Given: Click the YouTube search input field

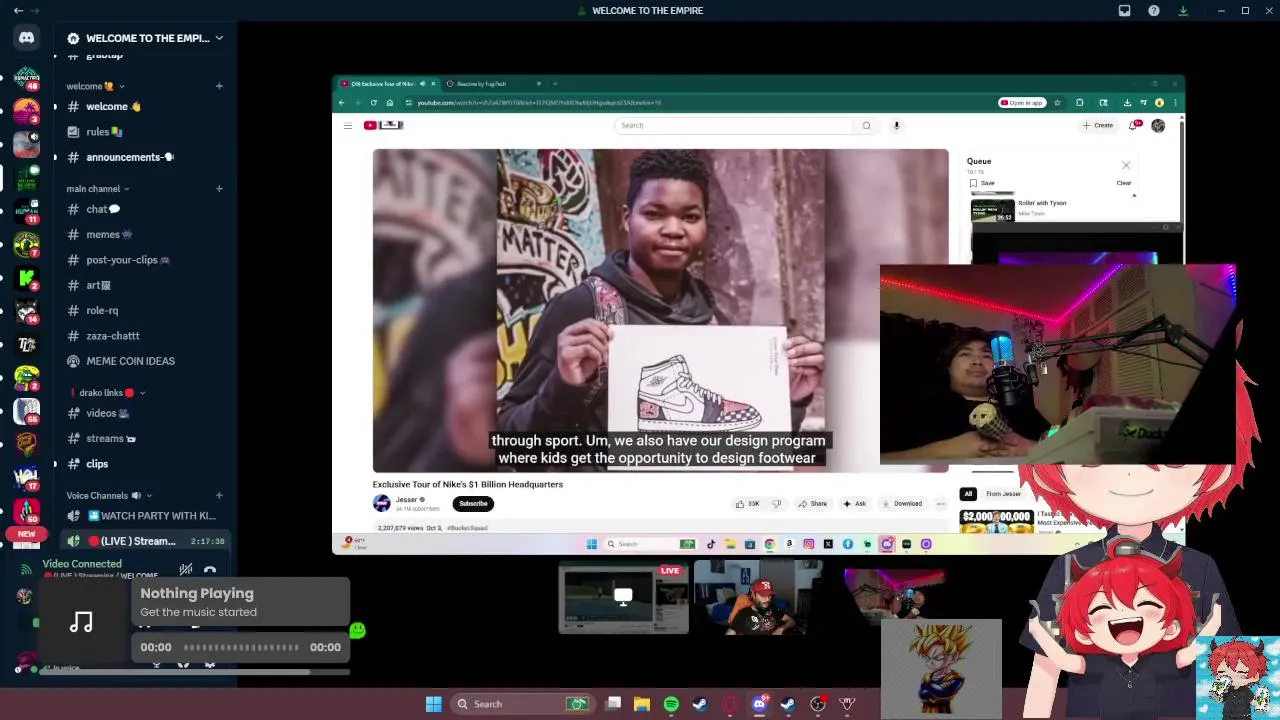Looking at the screenshot, I should click(x=735, y=125).
